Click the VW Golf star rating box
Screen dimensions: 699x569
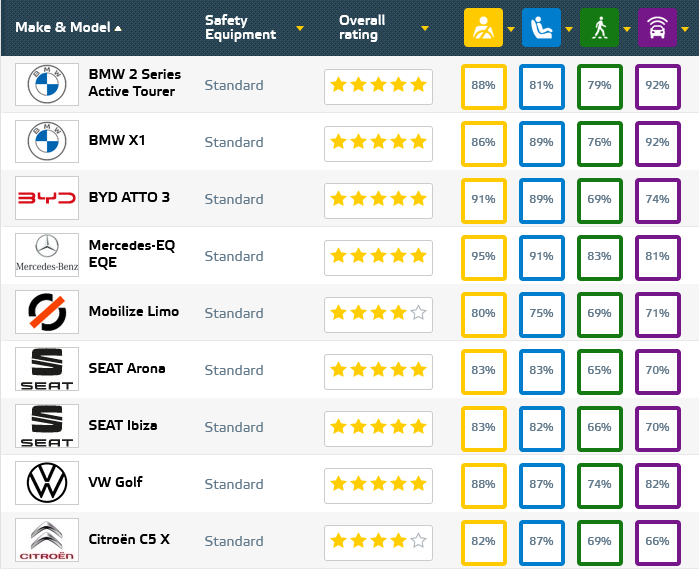378,486
